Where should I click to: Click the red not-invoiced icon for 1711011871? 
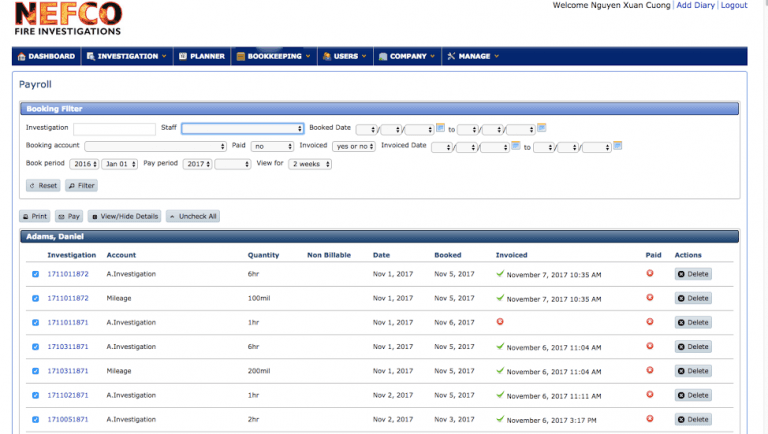click(500, 322)
